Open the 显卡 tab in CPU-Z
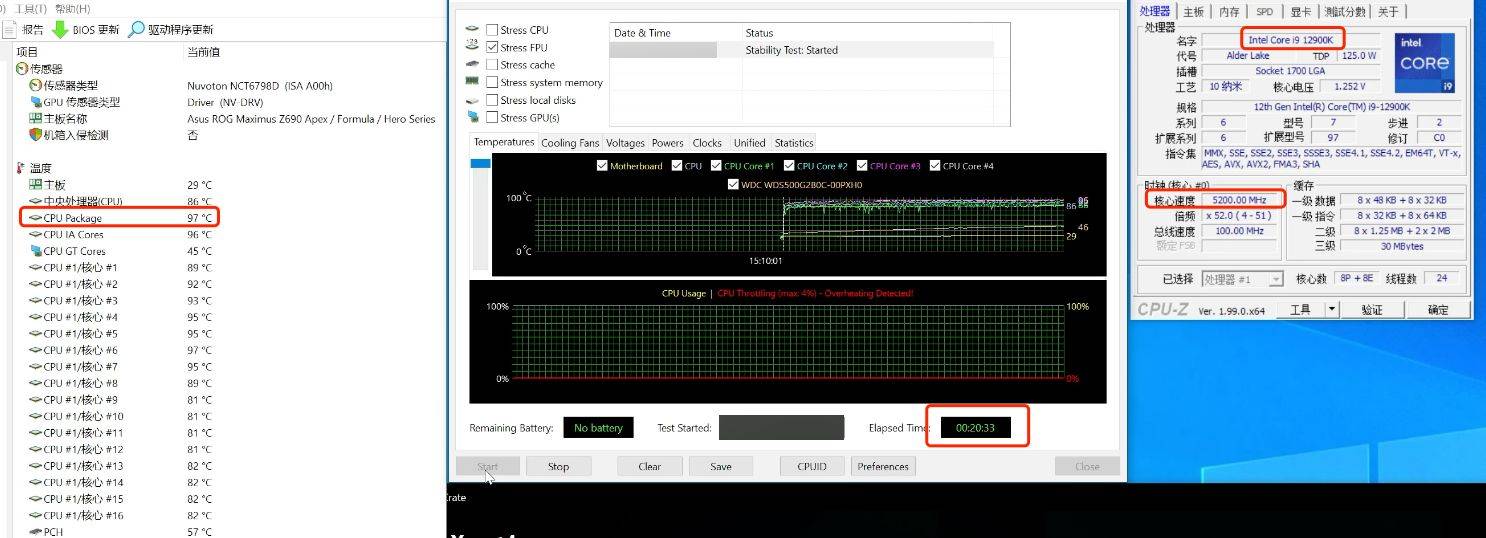This screenshot has width=1486, height=538. [x=1300, y=12]
